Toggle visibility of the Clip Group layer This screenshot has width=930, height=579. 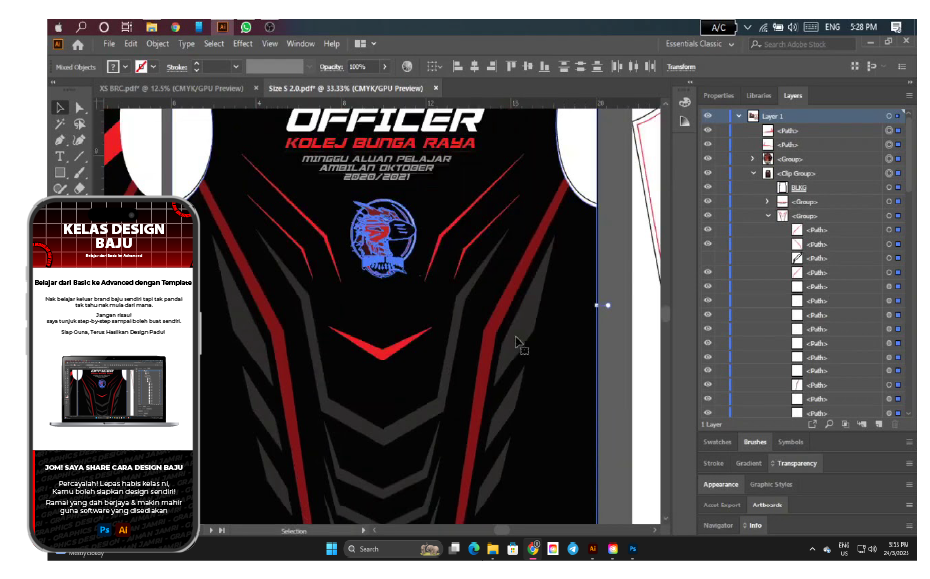(x=708, y=173)
